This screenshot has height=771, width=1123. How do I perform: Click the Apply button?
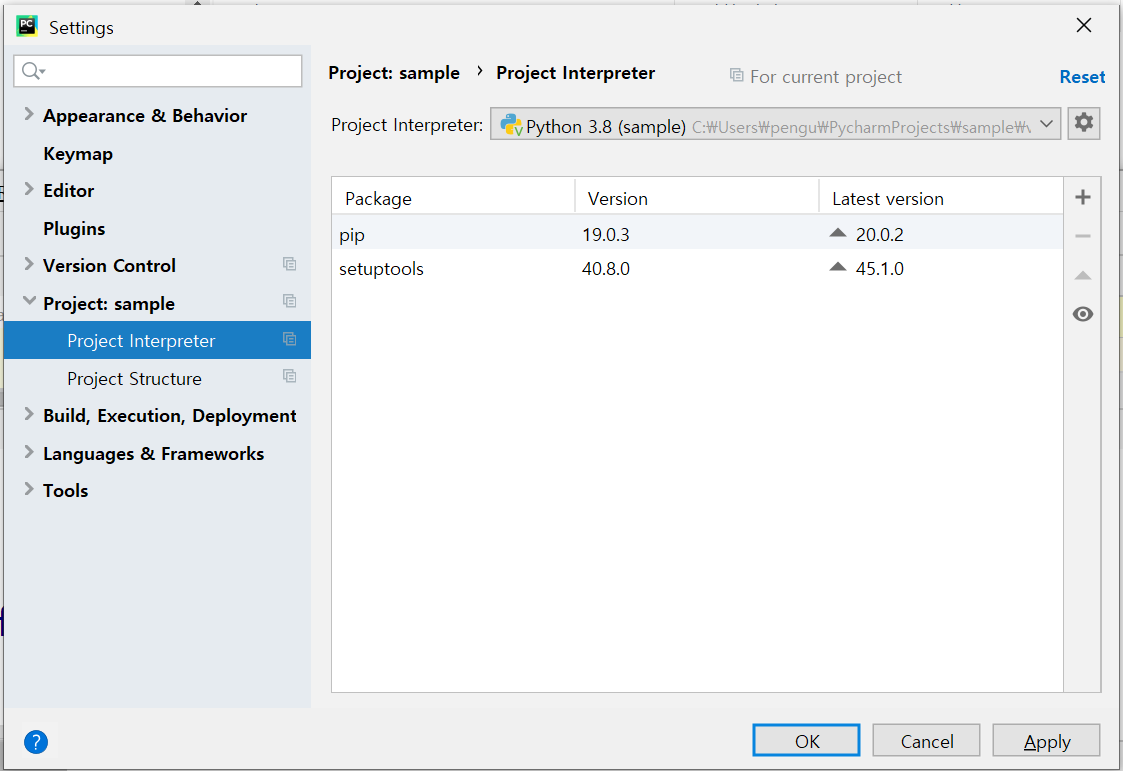[x=1046, y=741]
